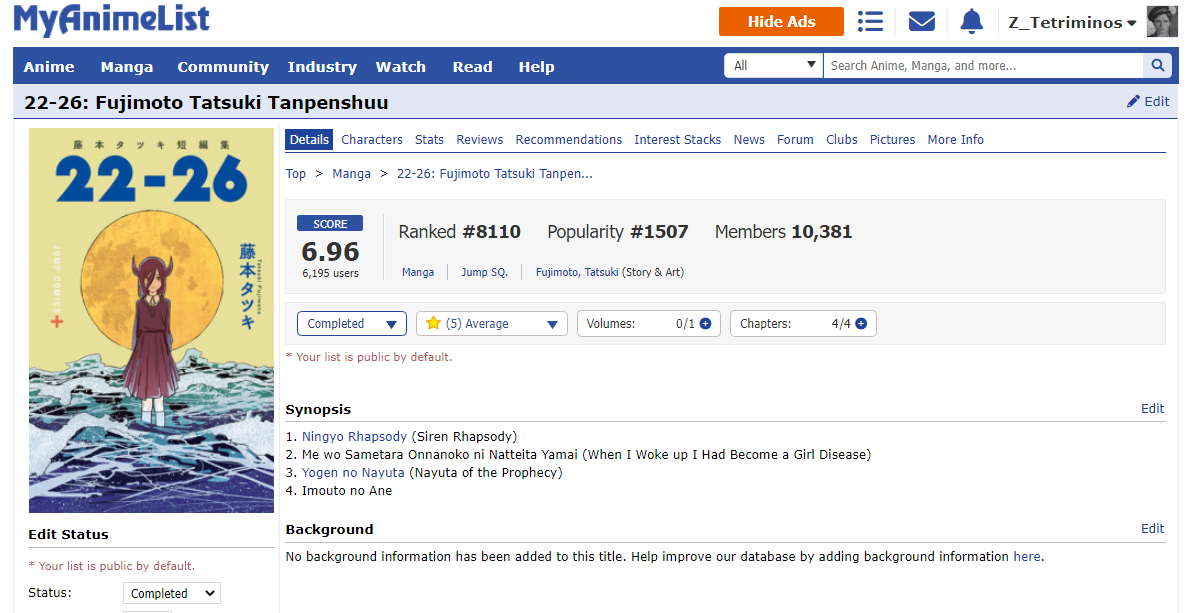
Task: Open the Anime menu
Action: point(49,67)
